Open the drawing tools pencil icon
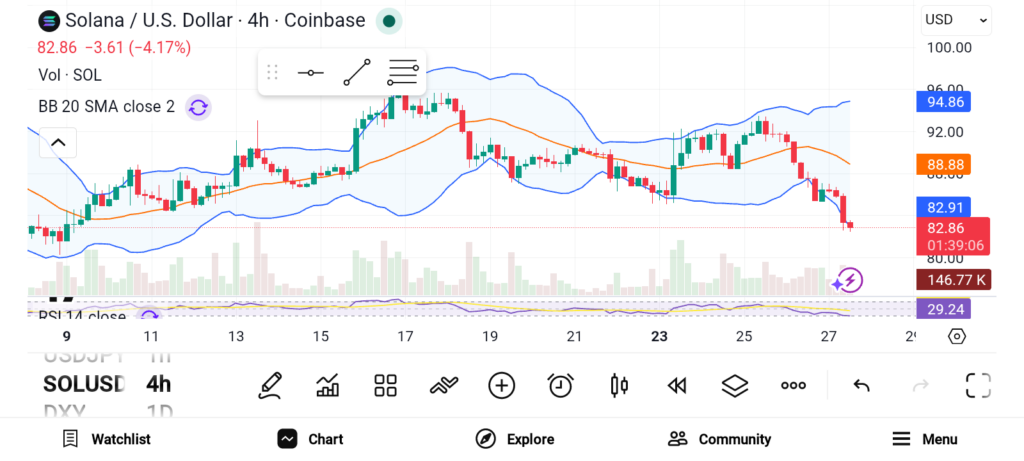 point(269,385)
